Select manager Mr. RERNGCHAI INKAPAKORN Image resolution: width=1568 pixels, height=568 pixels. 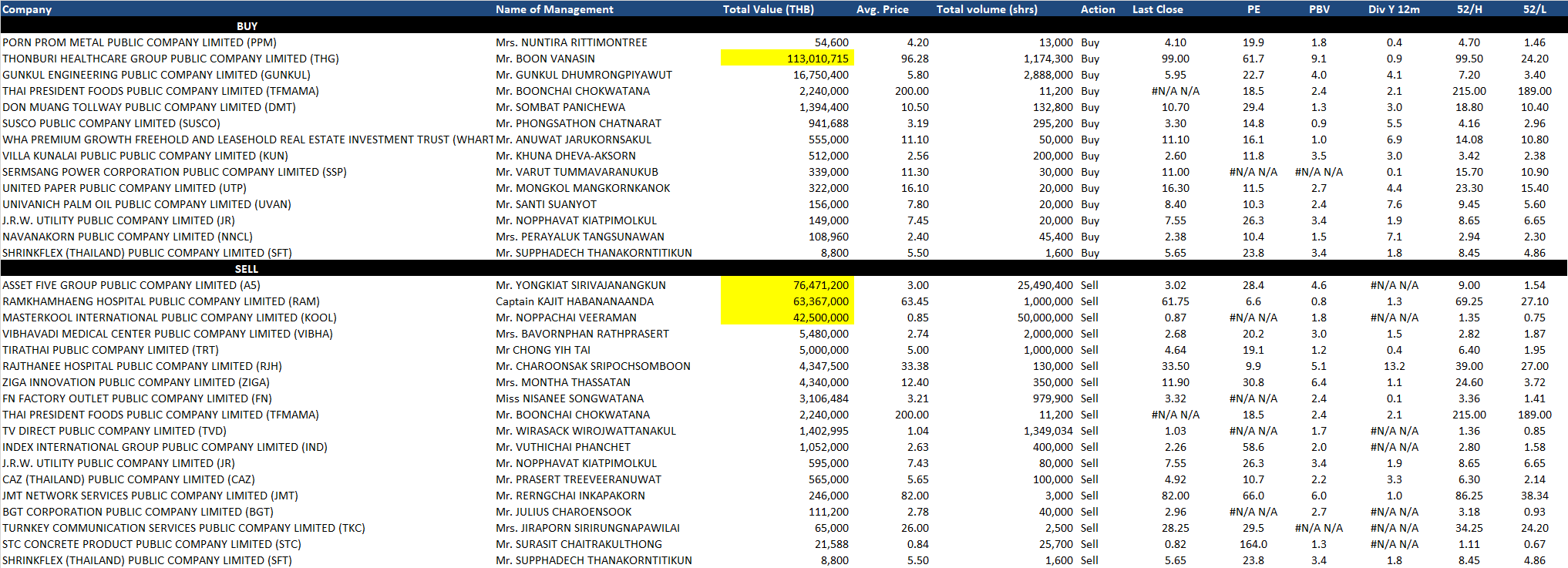tap(570, 496)
